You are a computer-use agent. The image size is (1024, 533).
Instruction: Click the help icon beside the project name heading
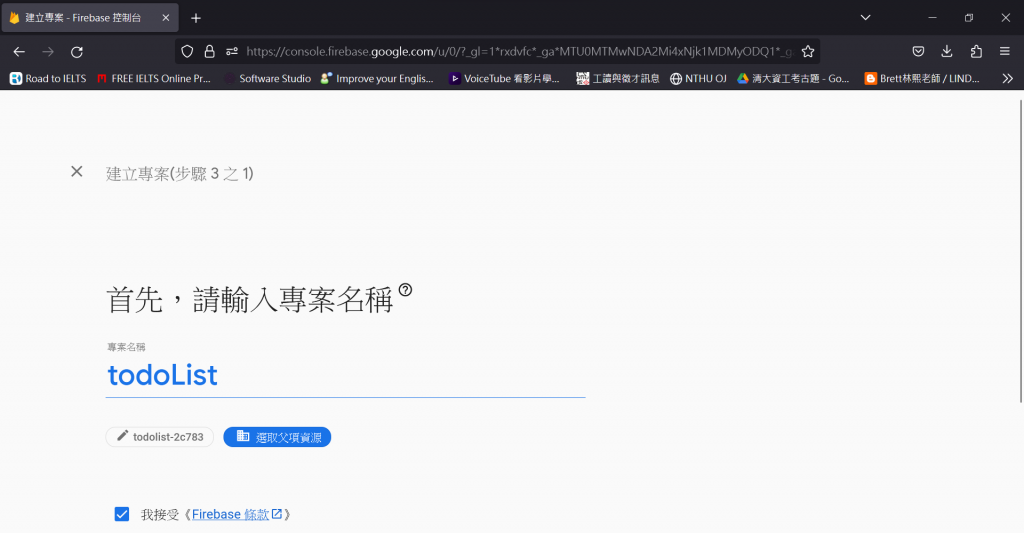tap(406, 290)
